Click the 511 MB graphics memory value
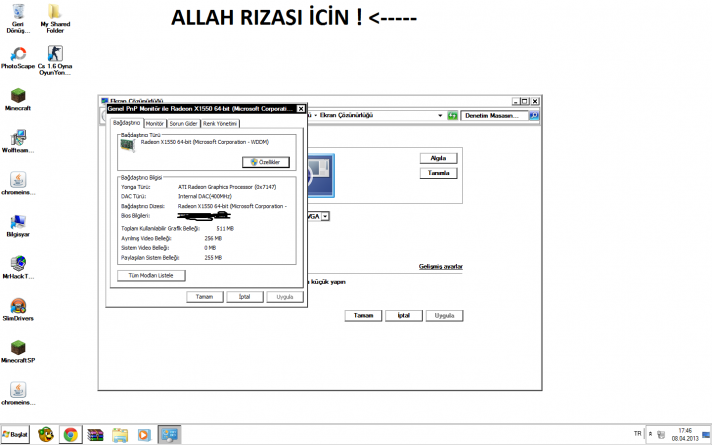The width and height of the screenshot is (712, 445). pos(225,229)
